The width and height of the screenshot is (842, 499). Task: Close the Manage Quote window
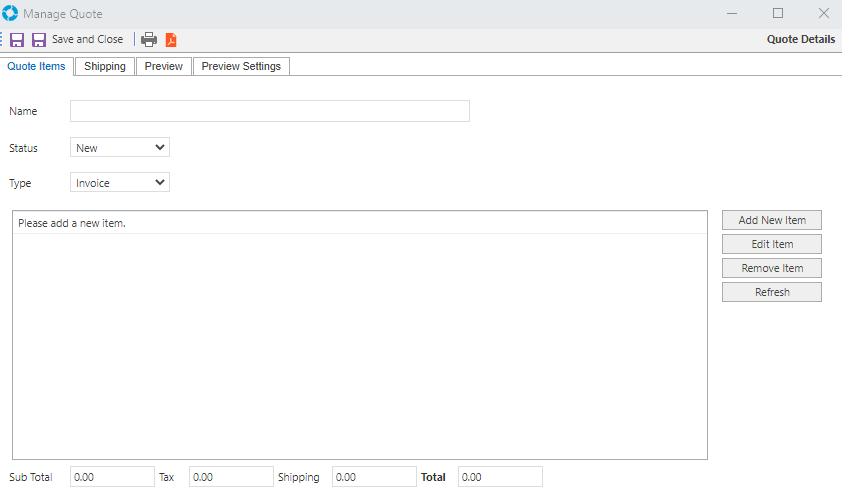click(x=823, y=14)
